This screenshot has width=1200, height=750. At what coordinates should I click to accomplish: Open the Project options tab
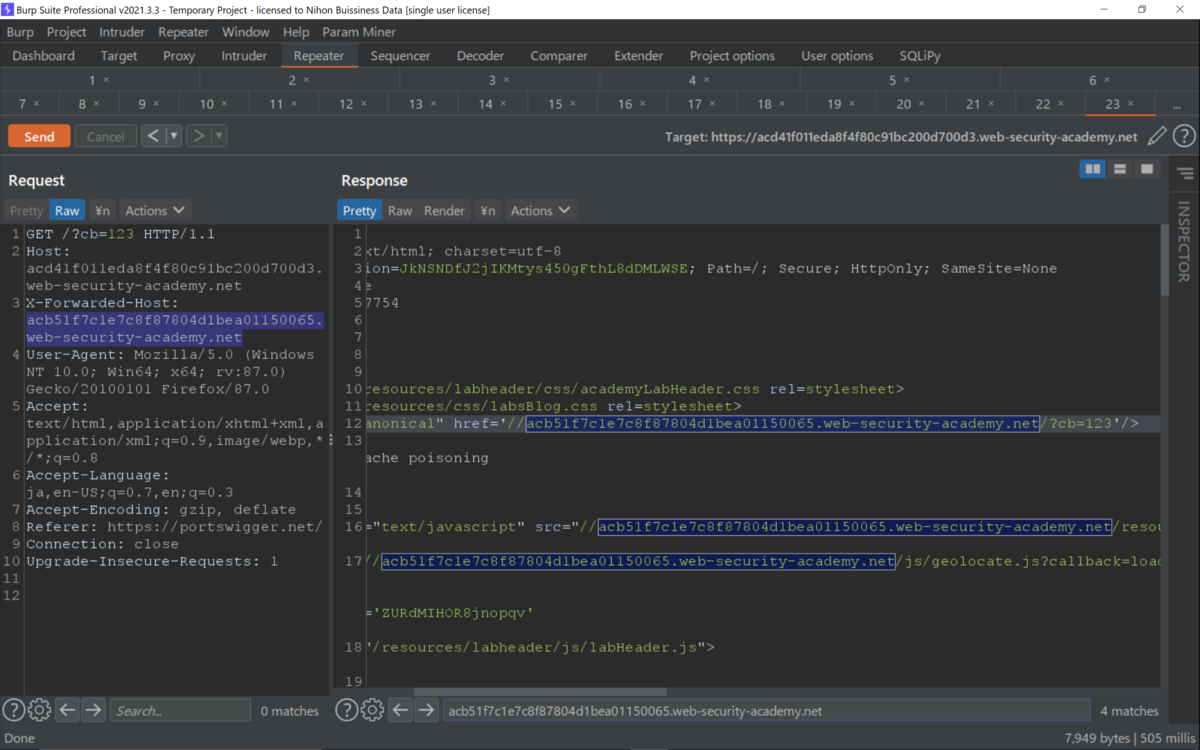732,56
